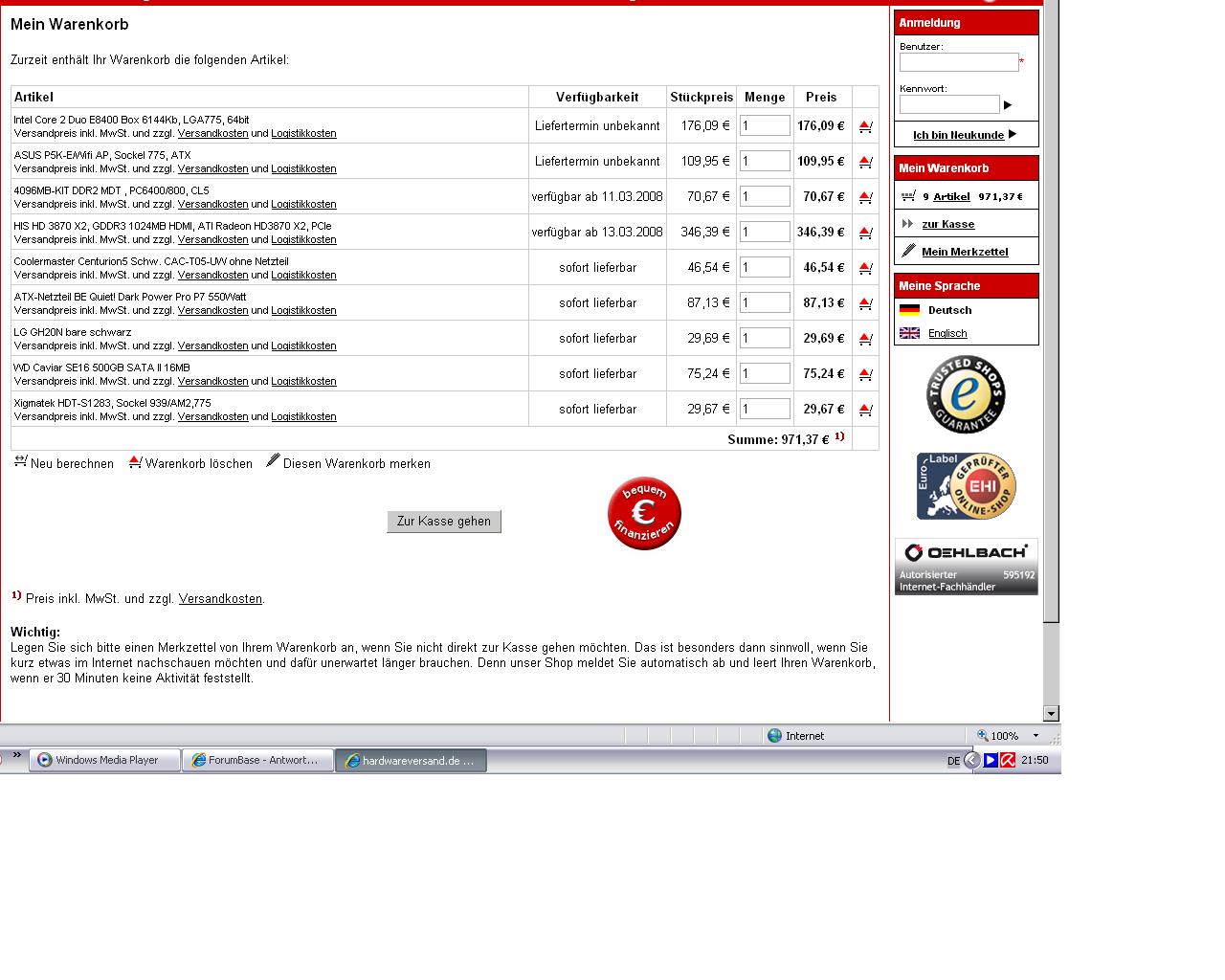This screenshot has width=1225, height=980.
Task: Remove BE Quiet! Dark Power Pro from cart
Action: coord(865,303)
